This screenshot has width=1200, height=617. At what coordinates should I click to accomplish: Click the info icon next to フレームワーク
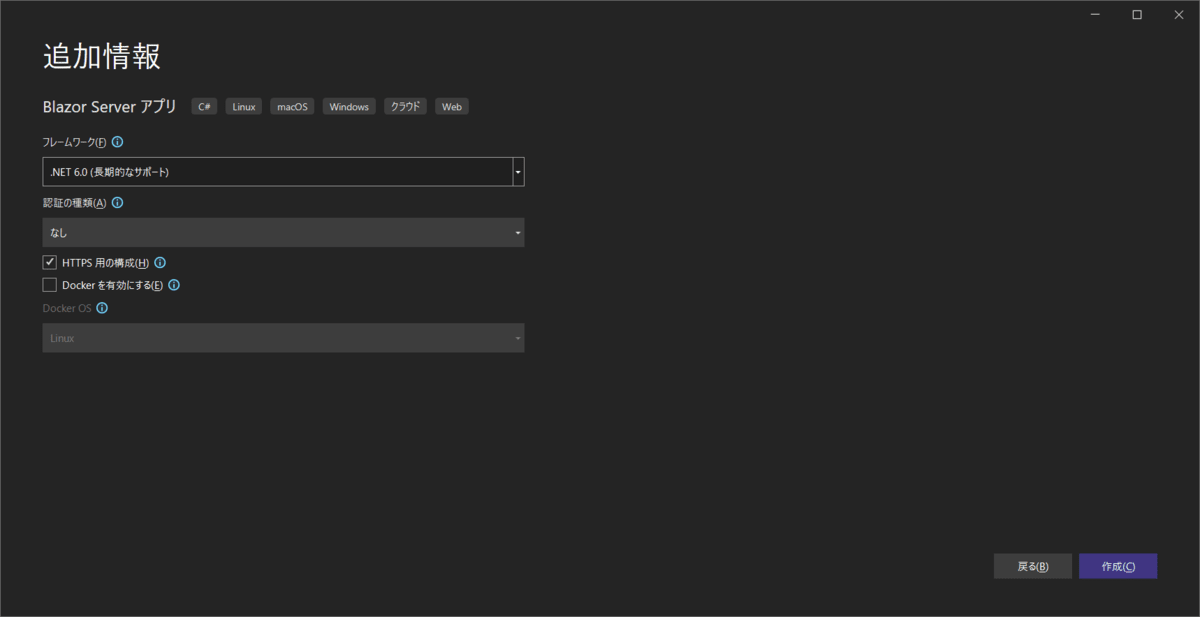coord(118,142)
